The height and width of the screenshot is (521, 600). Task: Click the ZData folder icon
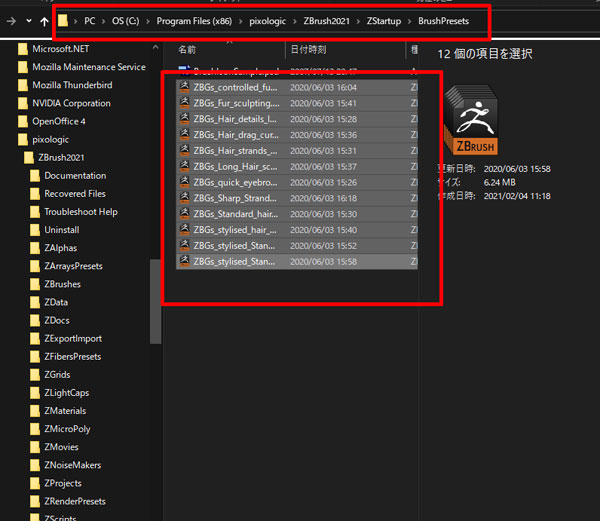35,302
